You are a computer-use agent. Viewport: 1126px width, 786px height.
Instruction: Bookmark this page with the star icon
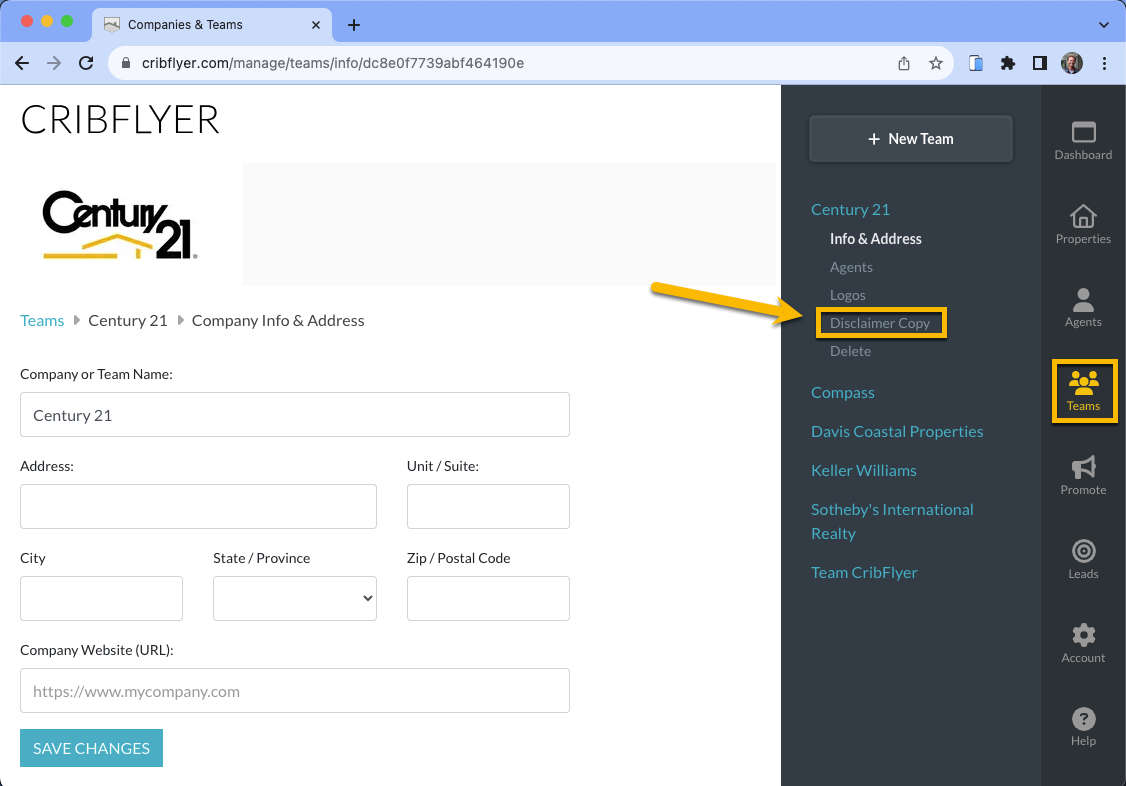(x=935, y=63)
